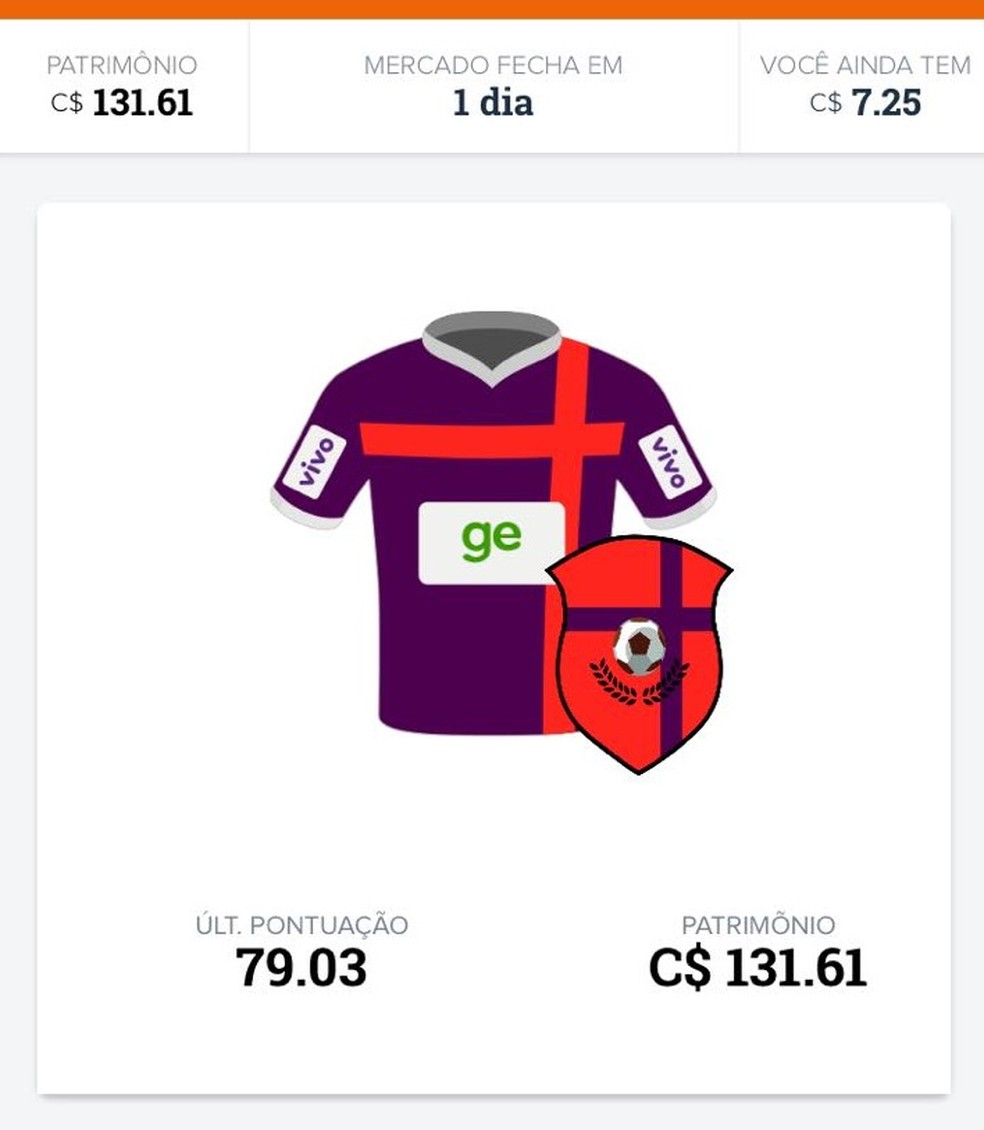Click the MERCADO FECHA EM heading
This screenshot has height=1130, width=984.
pyautogui.click(x=493, y=66)
